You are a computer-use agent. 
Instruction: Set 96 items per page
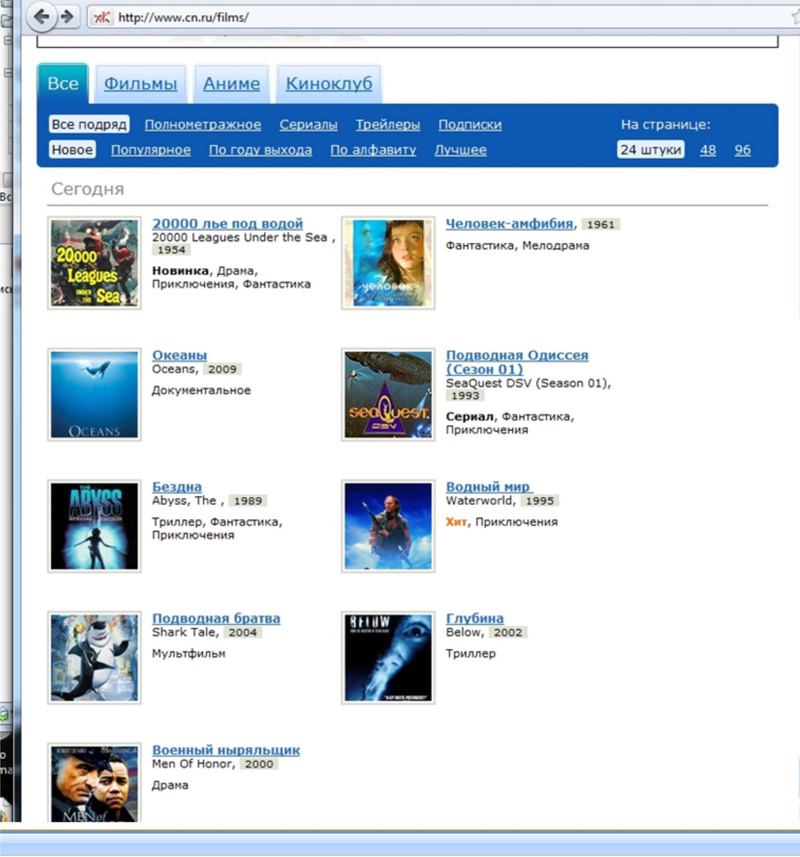743,150
